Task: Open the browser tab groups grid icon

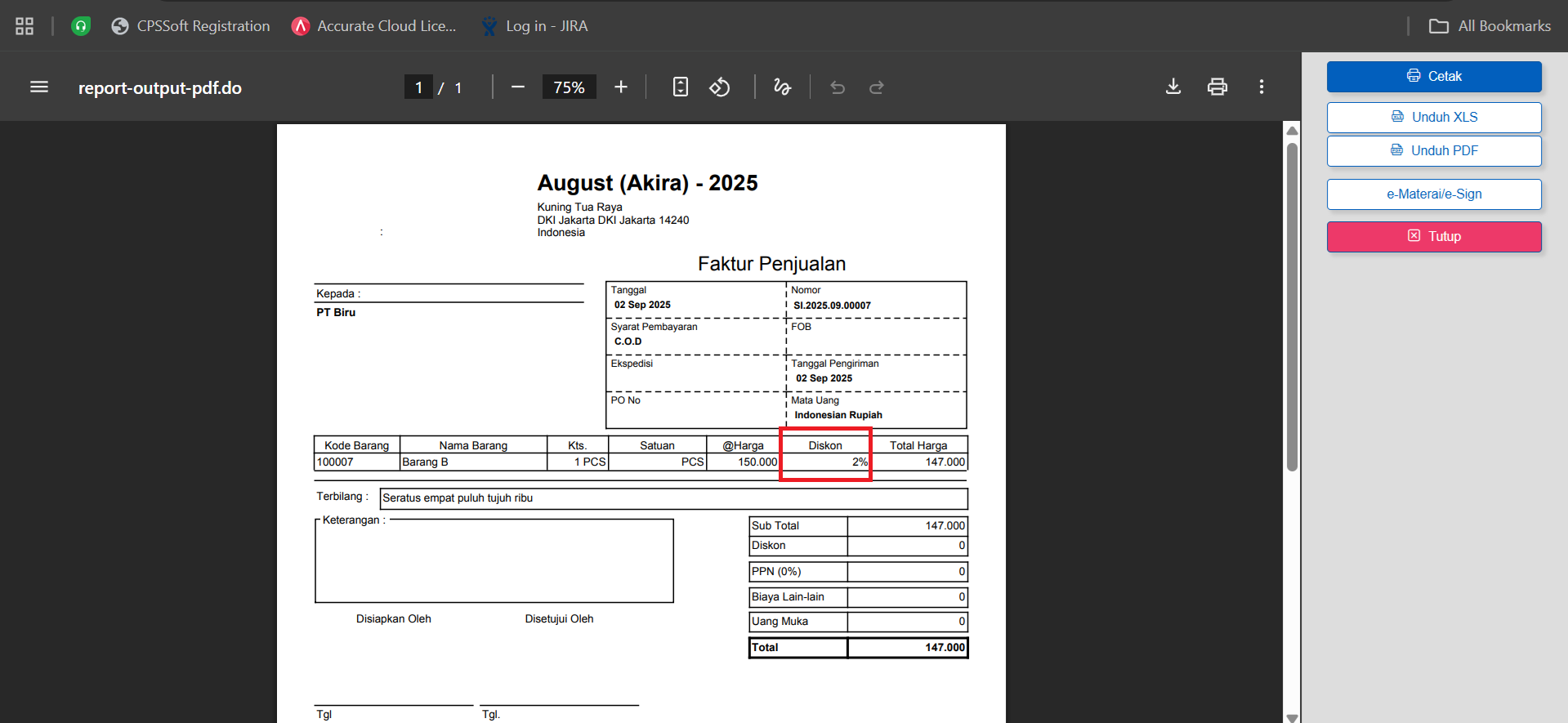Action: (x=25, y=26)
